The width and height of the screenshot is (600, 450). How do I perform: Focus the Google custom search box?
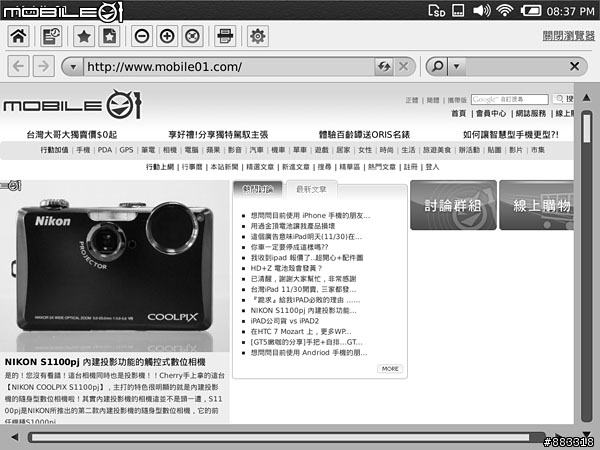pos(509,99)
